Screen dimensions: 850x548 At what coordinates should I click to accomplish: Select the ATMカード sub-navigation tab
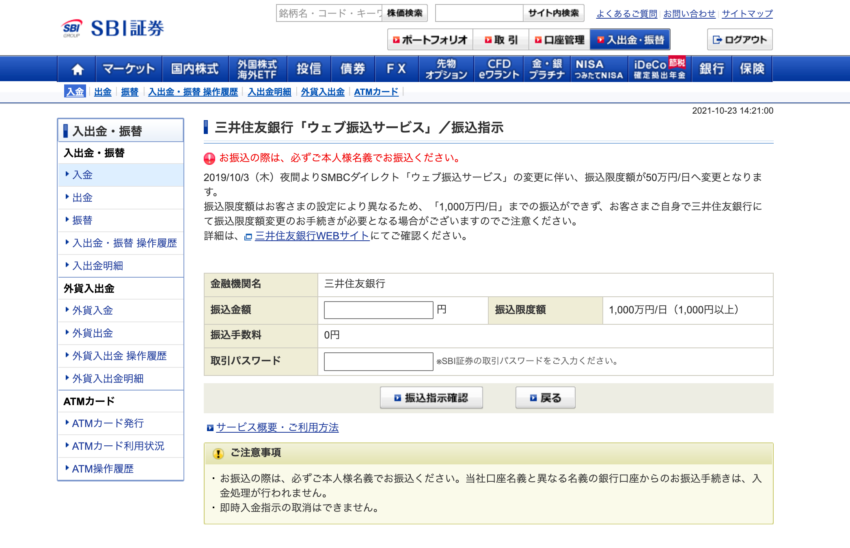[x=376, y=92]
